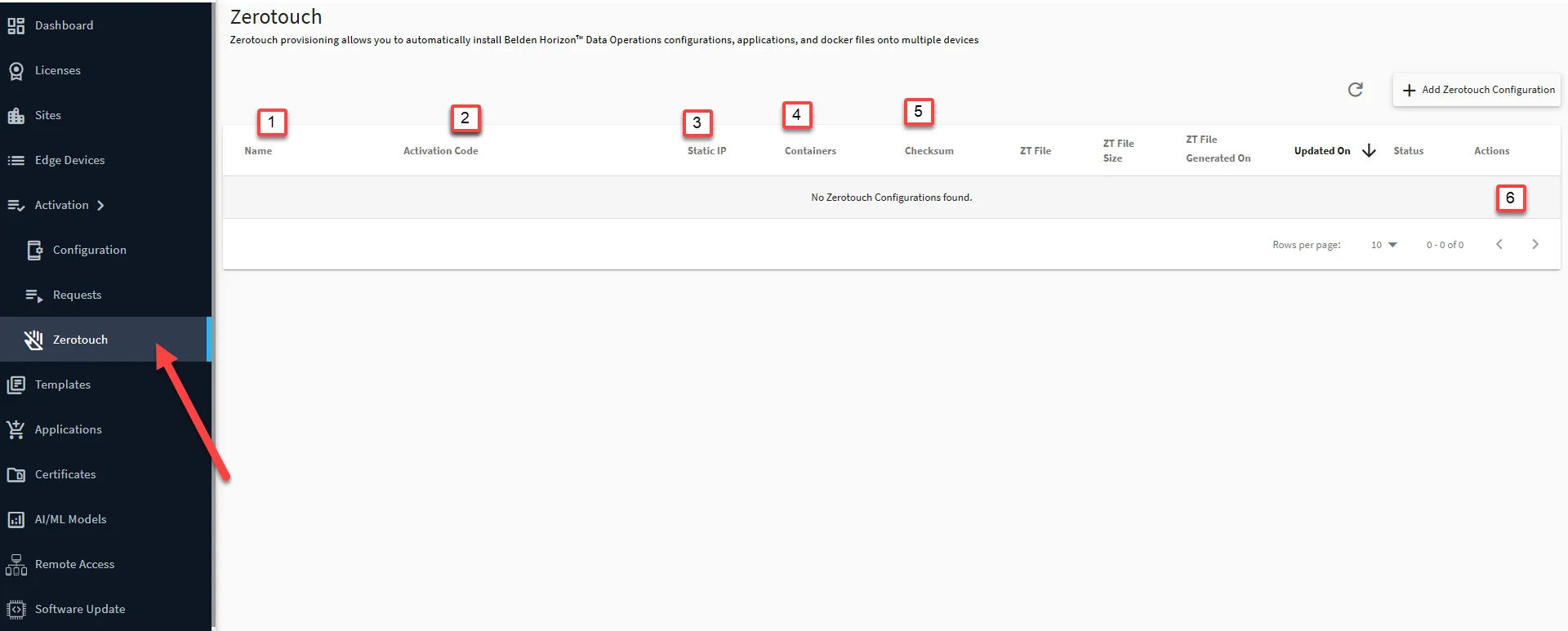1568x631 pixels.
Task: Click the Actions column header
Action: point(1492,151)
